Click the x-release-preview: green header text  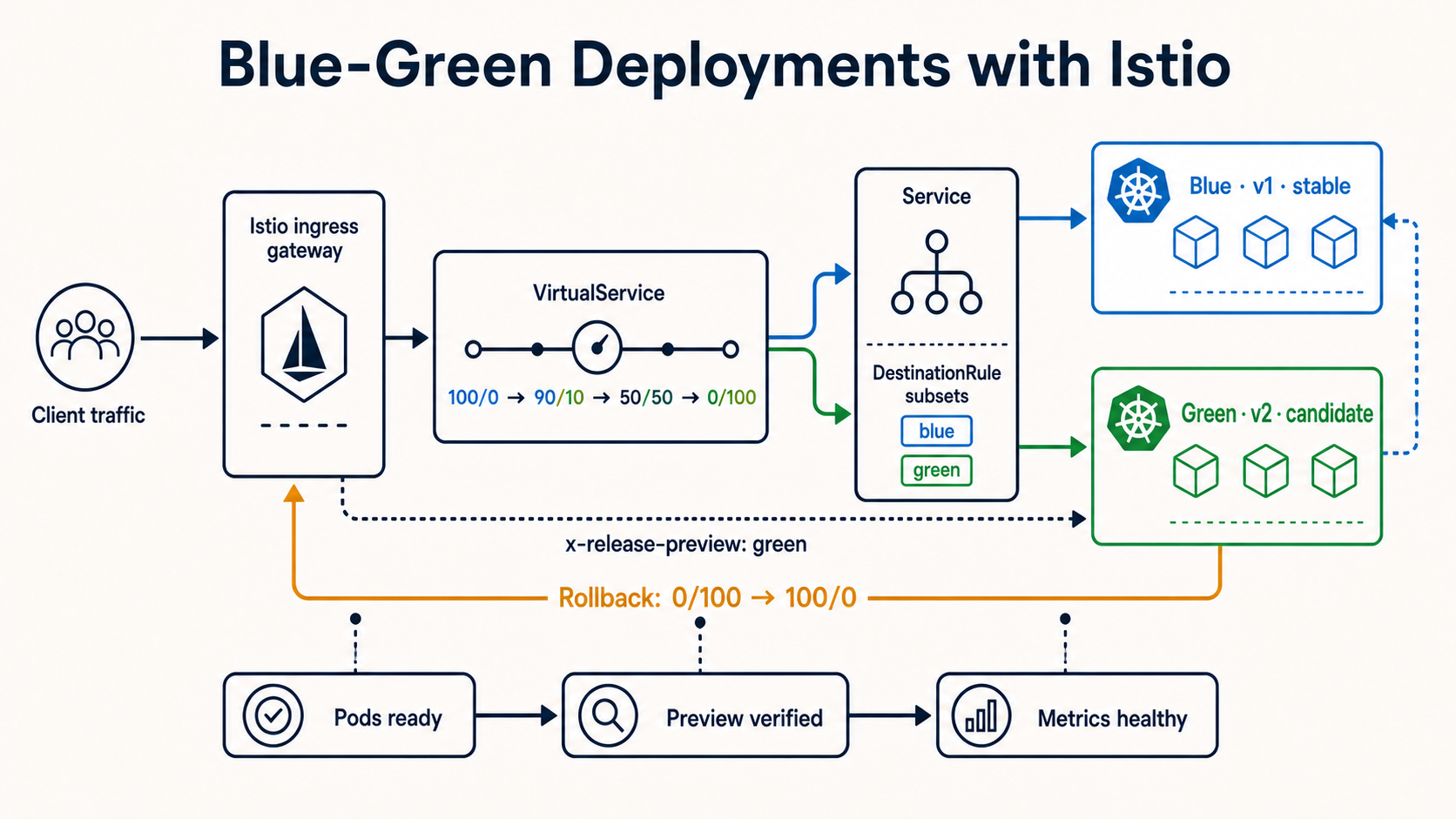point(686,545)
